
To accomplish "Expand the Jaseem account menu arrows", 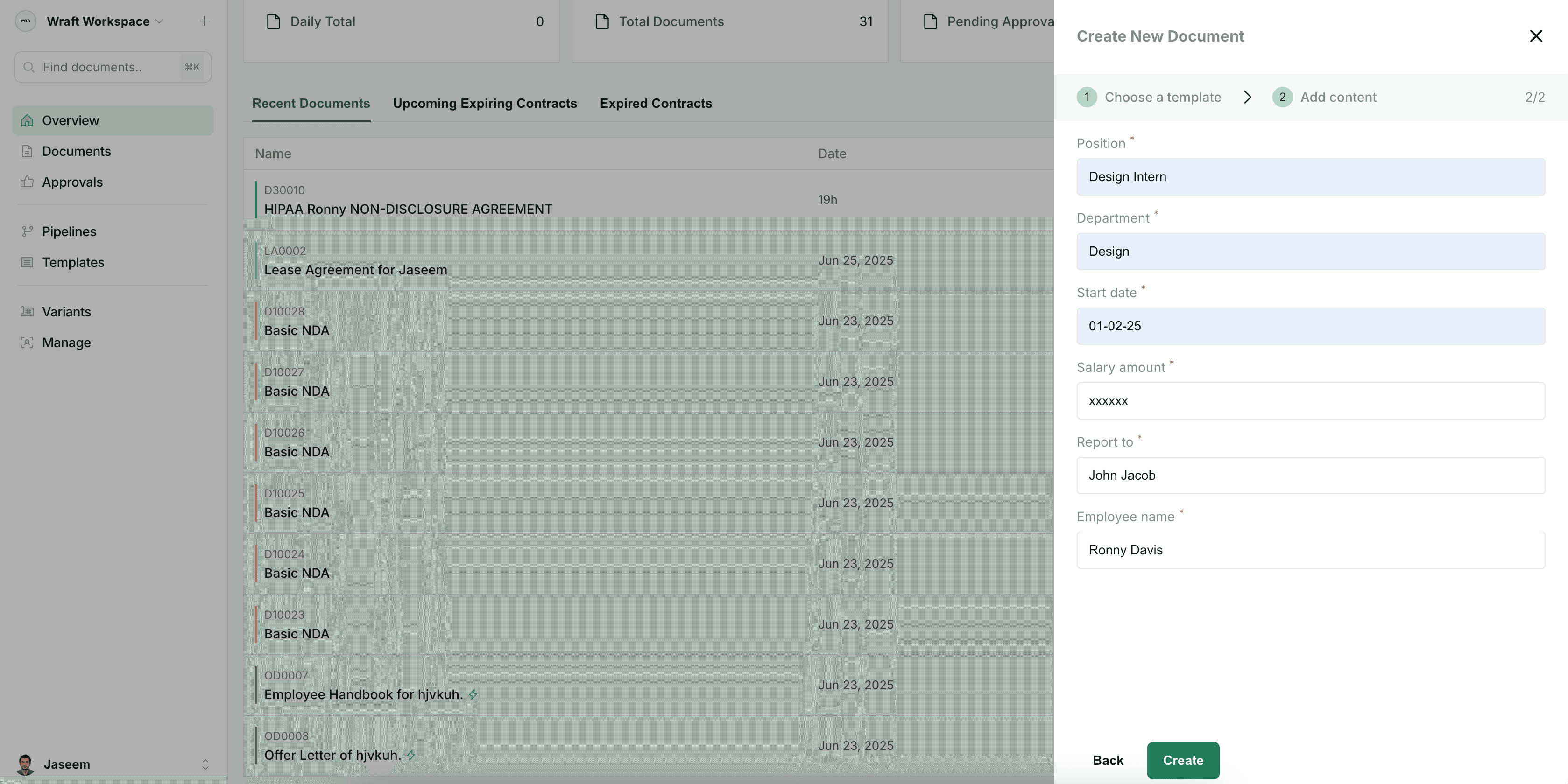I will coord(205,764).
